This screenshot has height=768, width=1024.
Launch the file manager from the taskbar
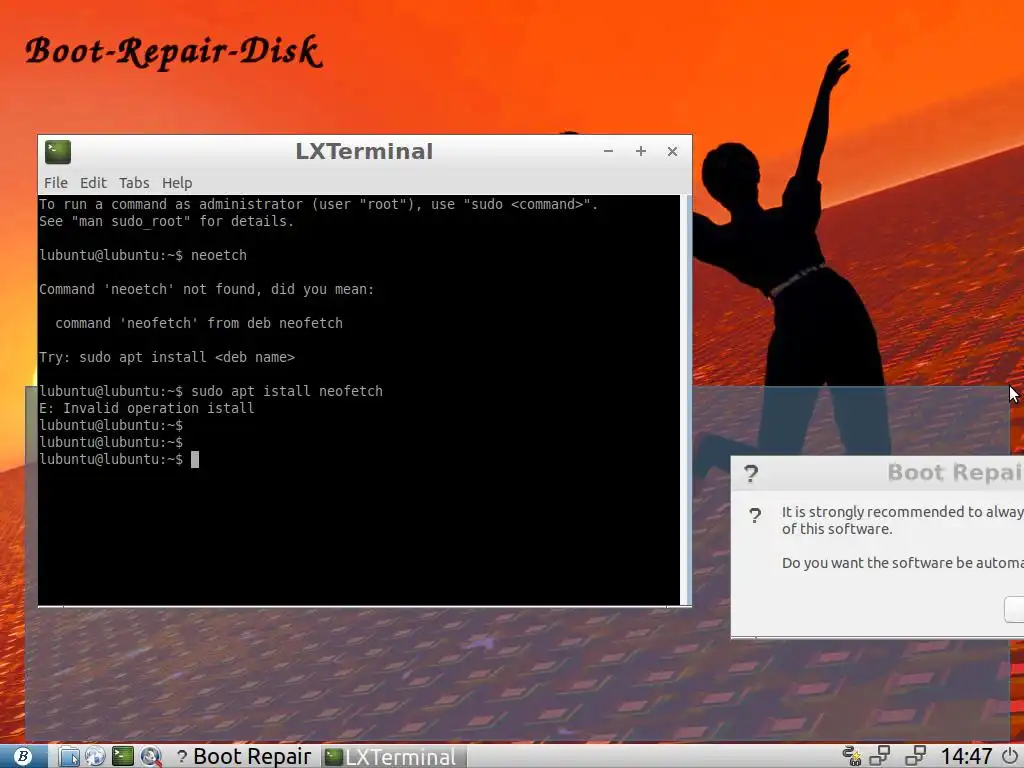(x=69, y=756)
